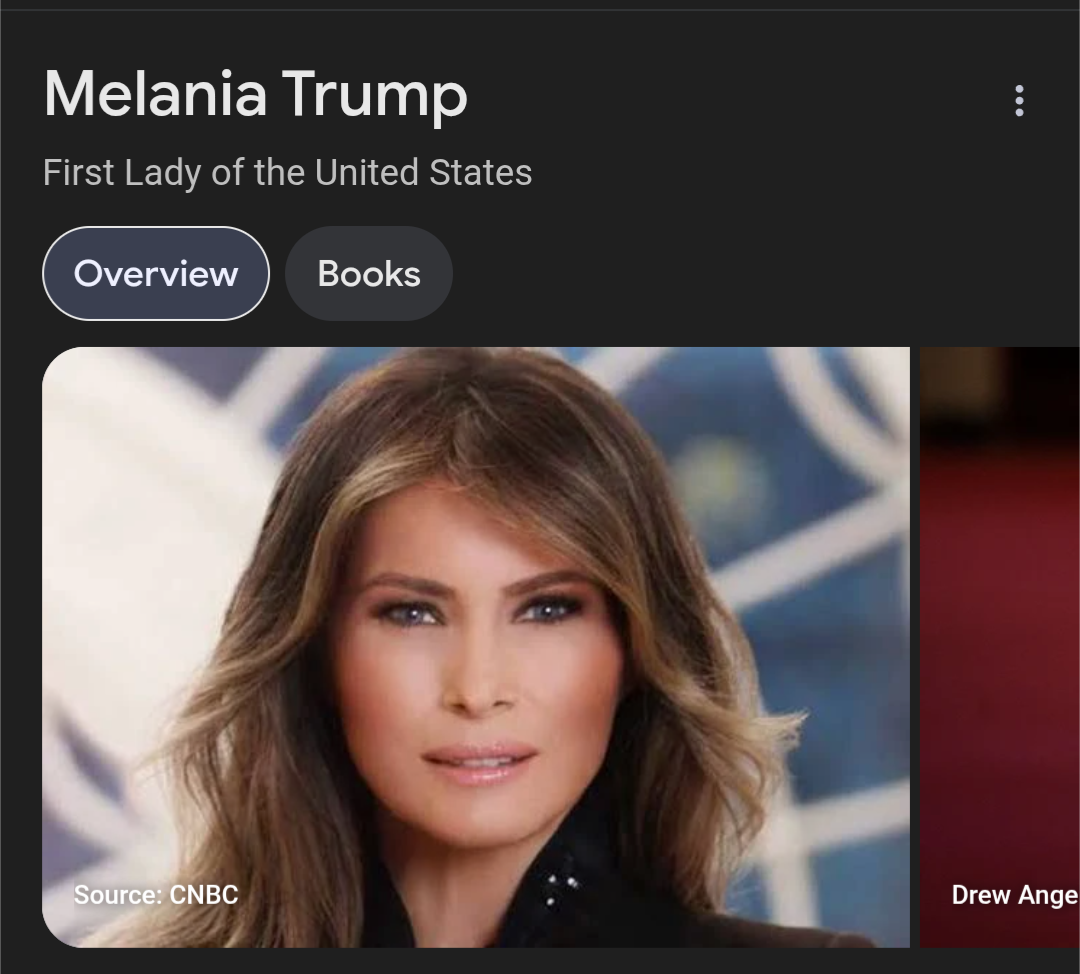
Task: Click the Source: CNBC caption
Action: point(156,895)
